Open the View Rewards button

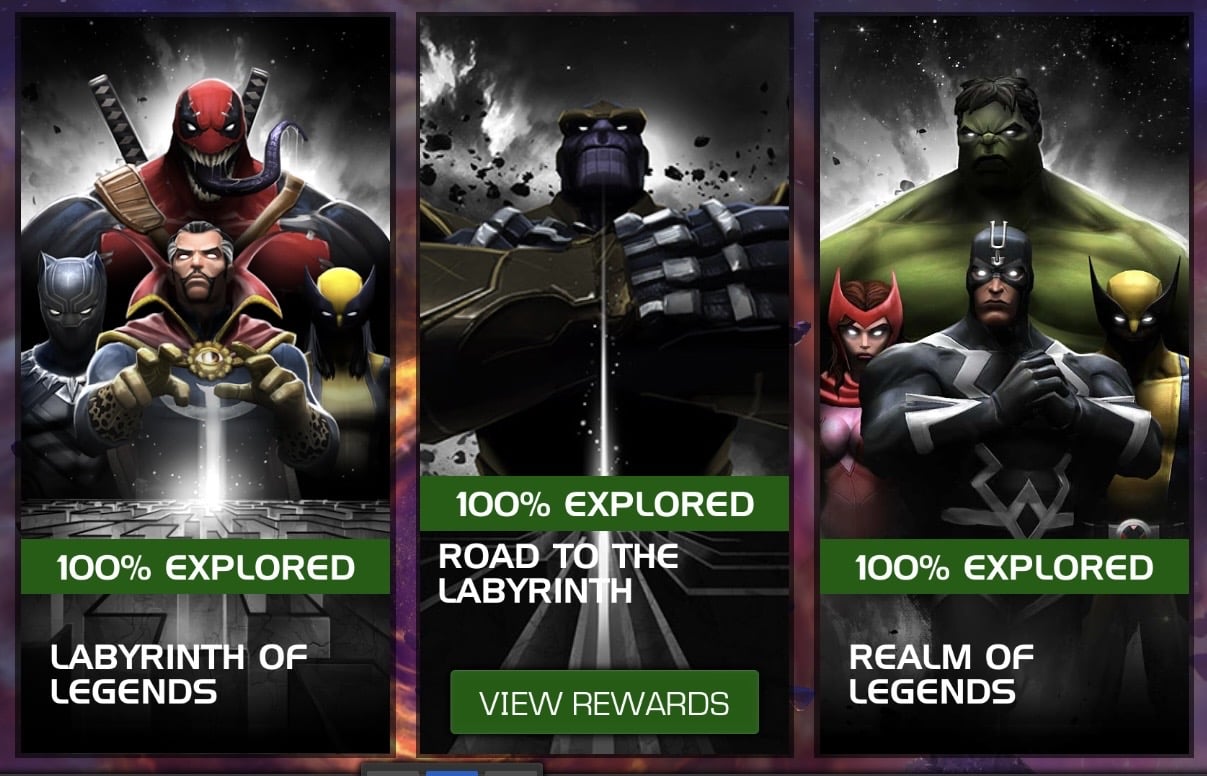(604, 702)
